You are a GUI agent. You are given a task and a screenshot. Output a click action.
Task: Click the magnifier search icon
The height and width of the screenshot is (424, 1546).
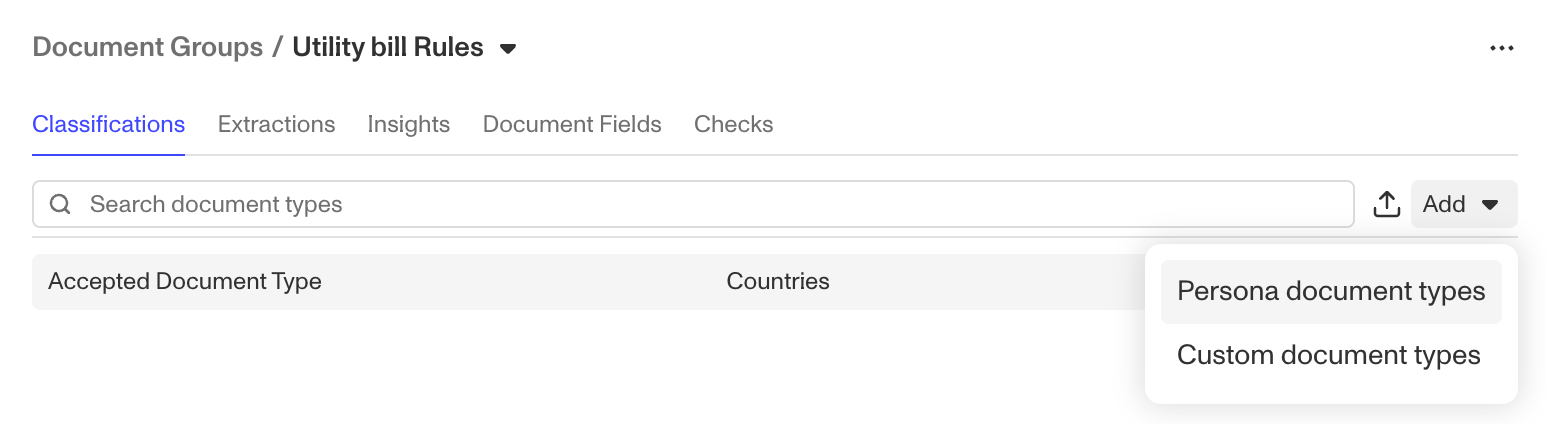pyautogui.click(x=60, y=204)
